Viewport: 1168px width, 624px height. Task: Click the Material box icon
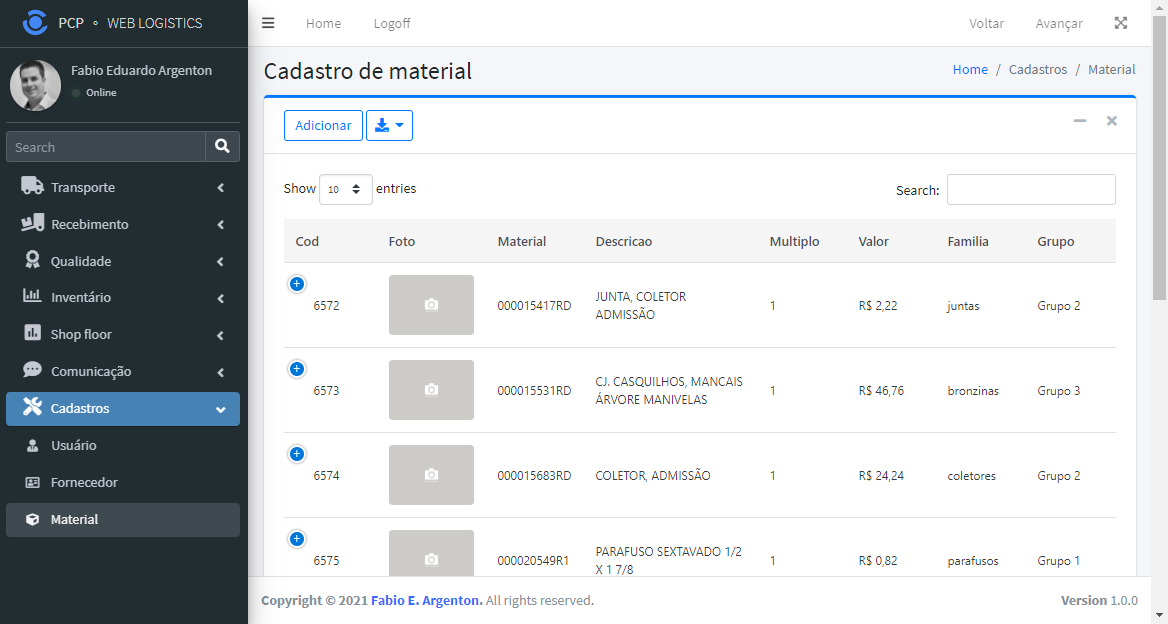(32, 520)
